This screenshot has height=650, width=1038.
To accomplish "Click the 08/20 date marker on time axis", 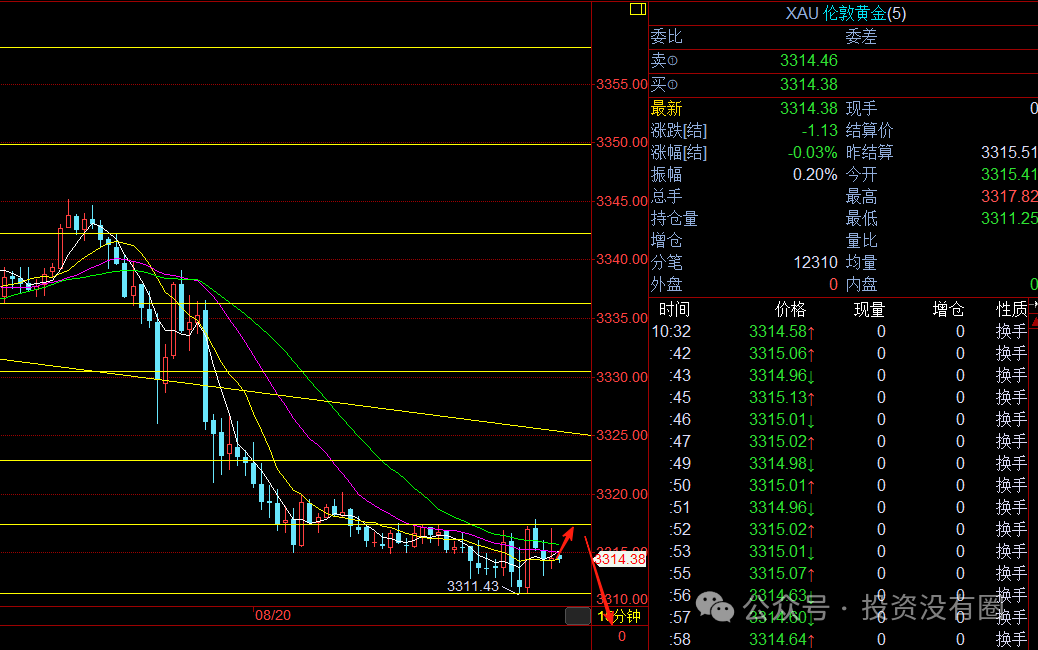I will click(x=273, y=616).
